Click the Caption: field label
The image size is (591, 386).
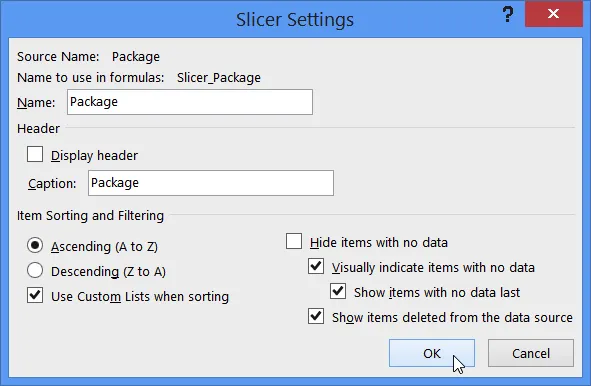click(52, 184)
